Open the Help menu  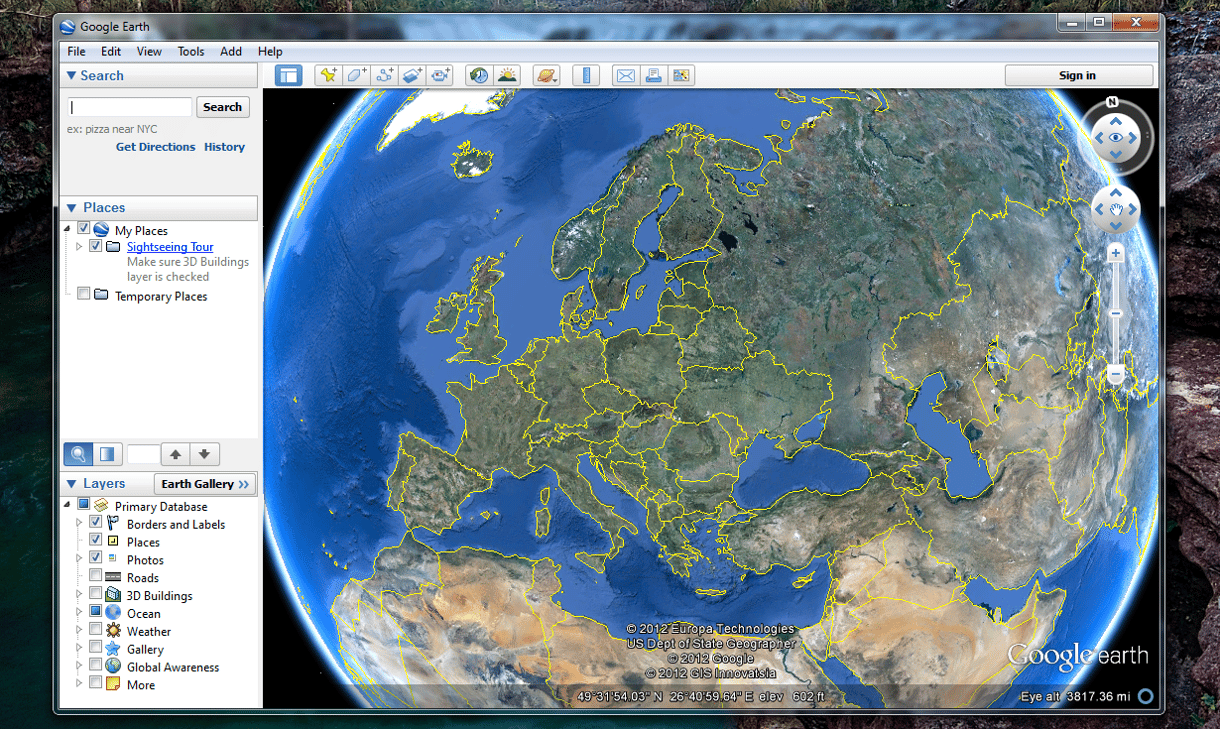(x=270, y=52)
